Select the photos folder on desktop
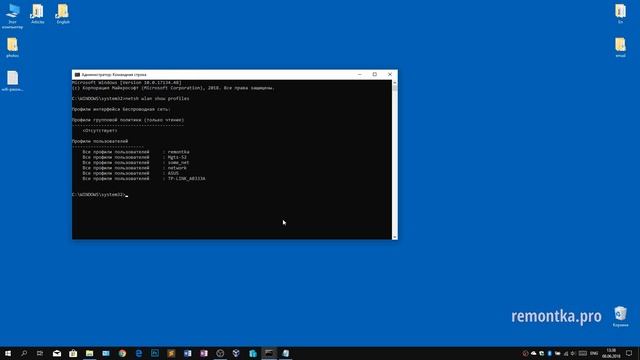640x360 pixels. pos(12,47)
